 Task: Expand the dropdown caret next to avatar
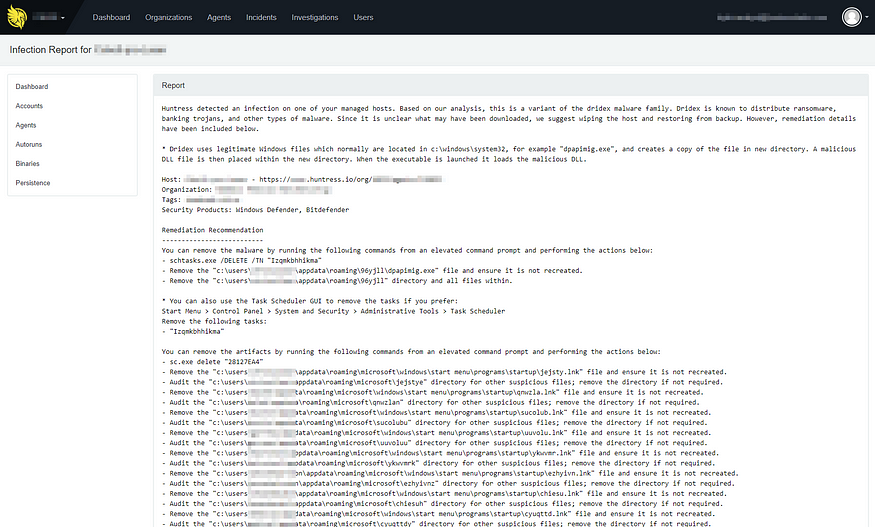point(867,17)
